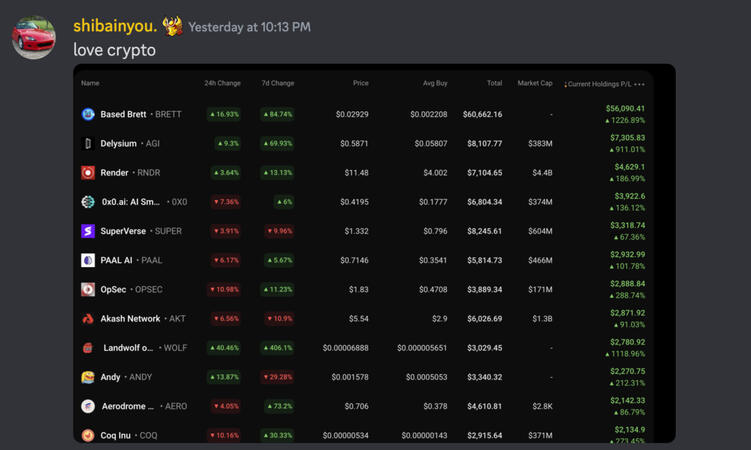Sort by the 7d Change column header
Viewport: 751px width, 450px height.
(x=278, y=83)
